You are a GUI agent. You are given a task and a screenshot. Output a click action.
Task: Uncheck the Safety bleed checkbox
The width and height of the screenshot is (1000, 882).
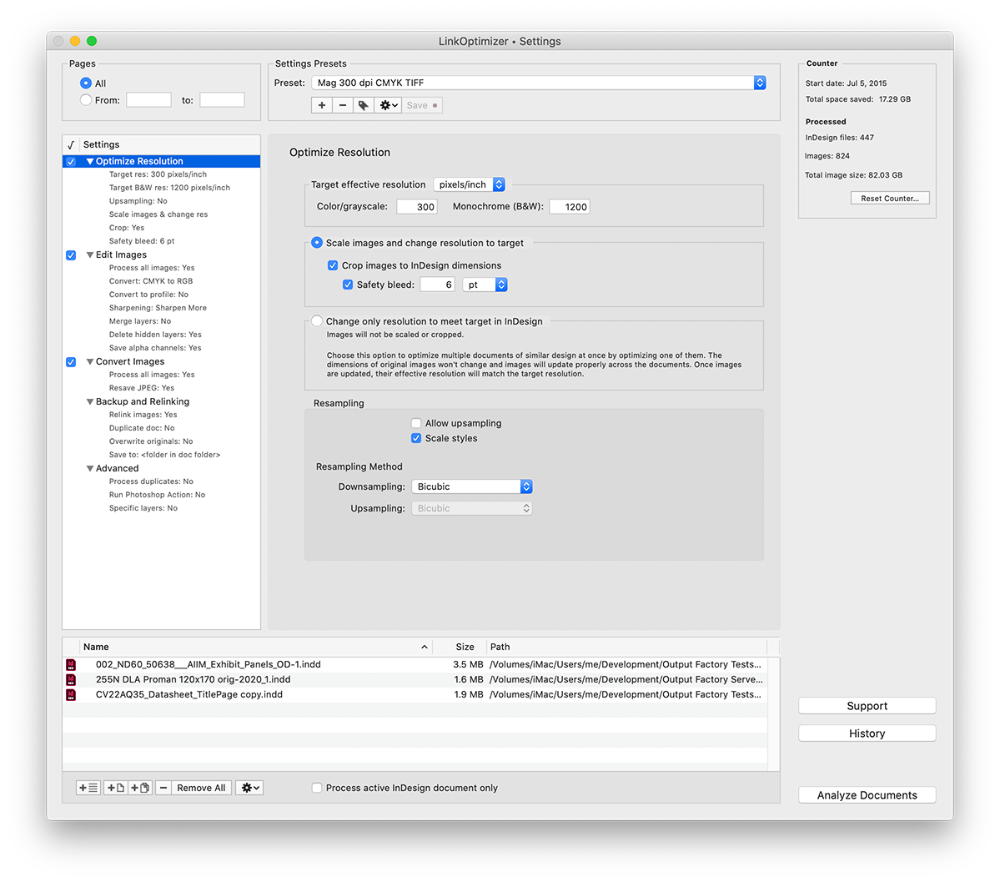(x=348, y=284)
